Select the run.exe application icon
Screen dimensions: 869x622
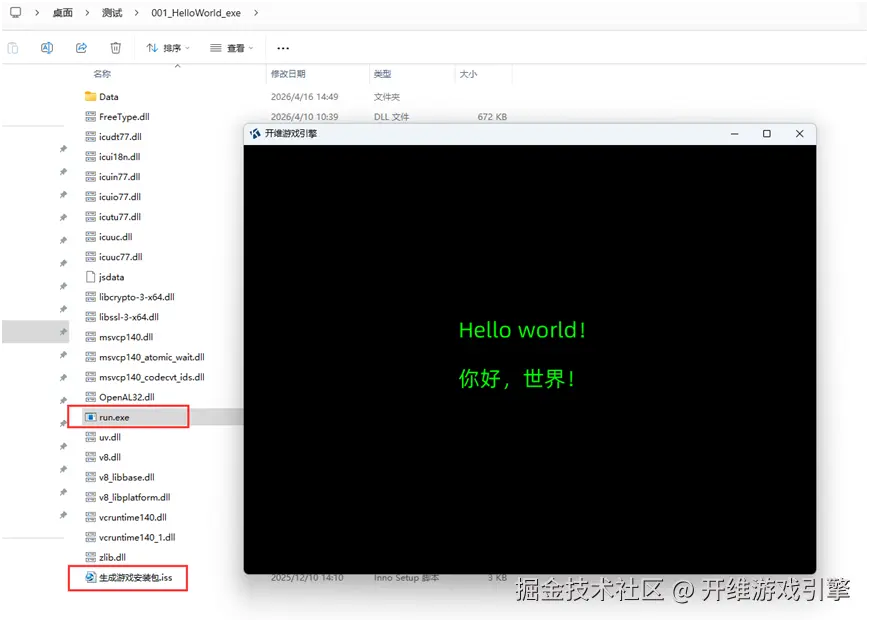(90, 417)
